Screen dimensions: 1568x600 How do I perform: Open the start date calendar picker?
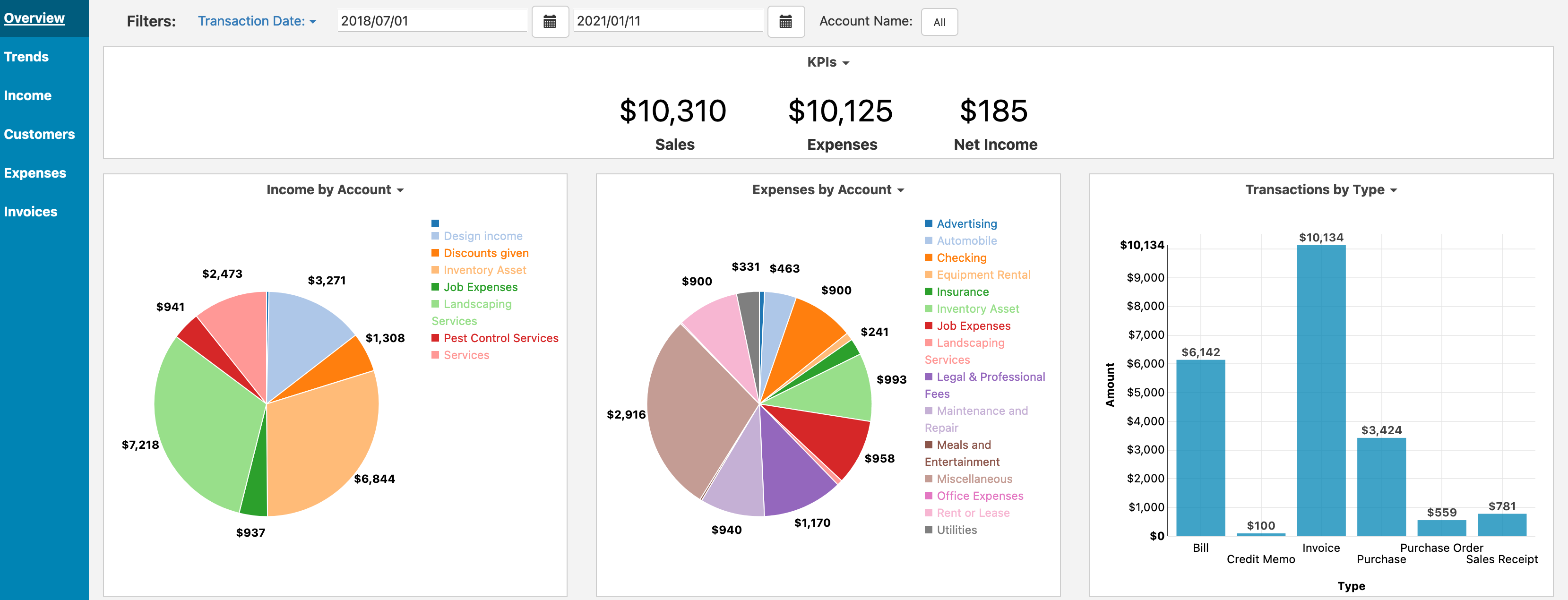coord(550,22)
